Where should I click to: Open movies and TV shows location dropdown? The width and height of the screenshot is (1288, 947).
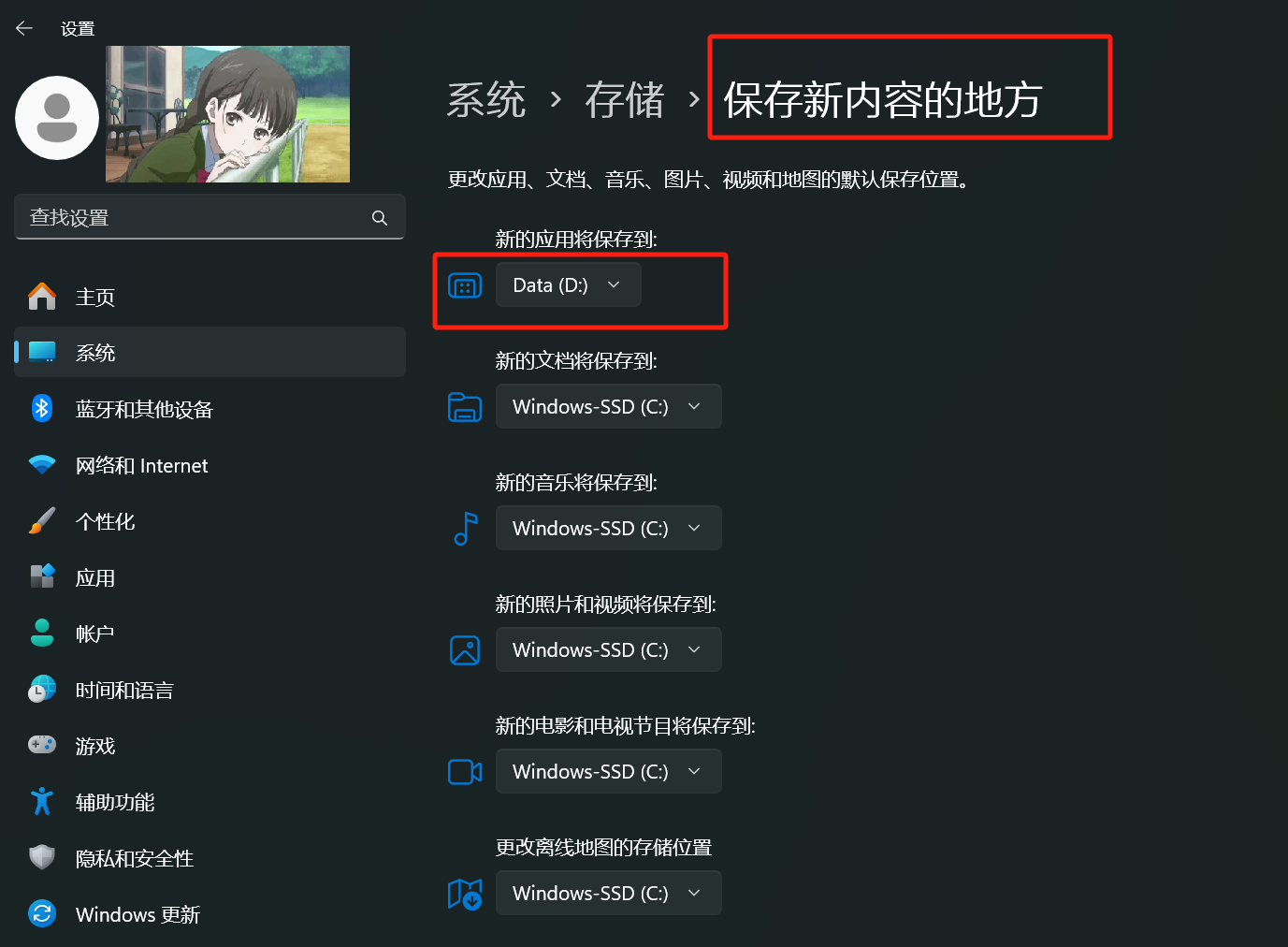[x=609, y=771]
